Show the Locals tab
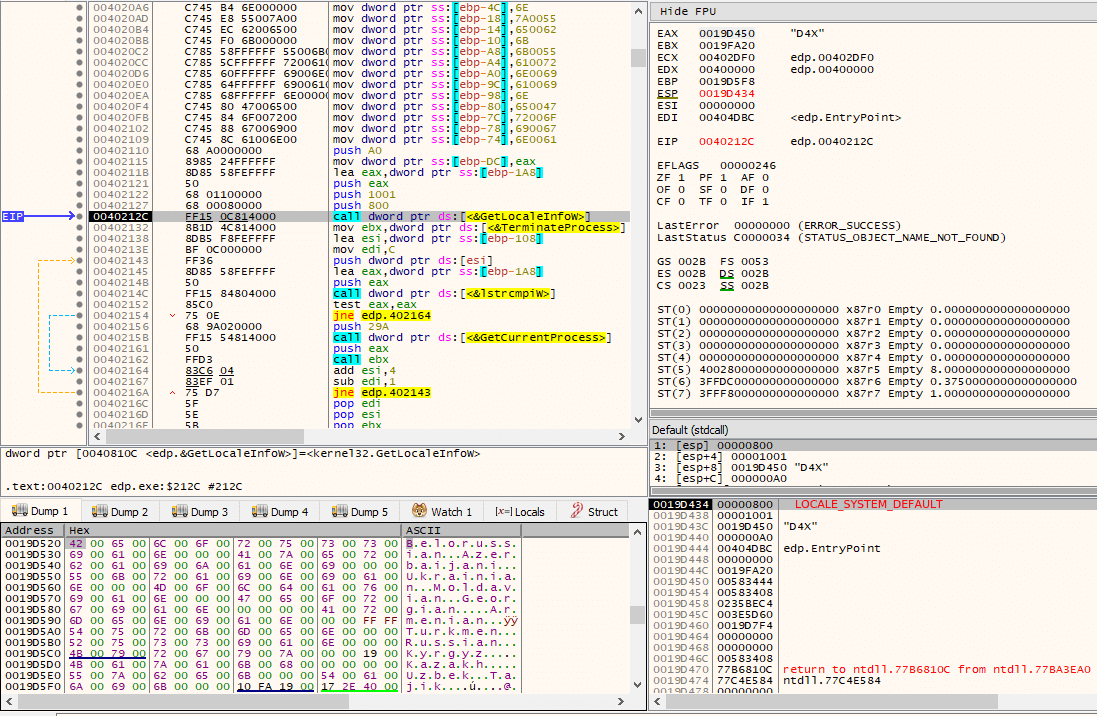The height and width of the screenshot is (716, 1097). pyautogui.click(x=520, y=512)
